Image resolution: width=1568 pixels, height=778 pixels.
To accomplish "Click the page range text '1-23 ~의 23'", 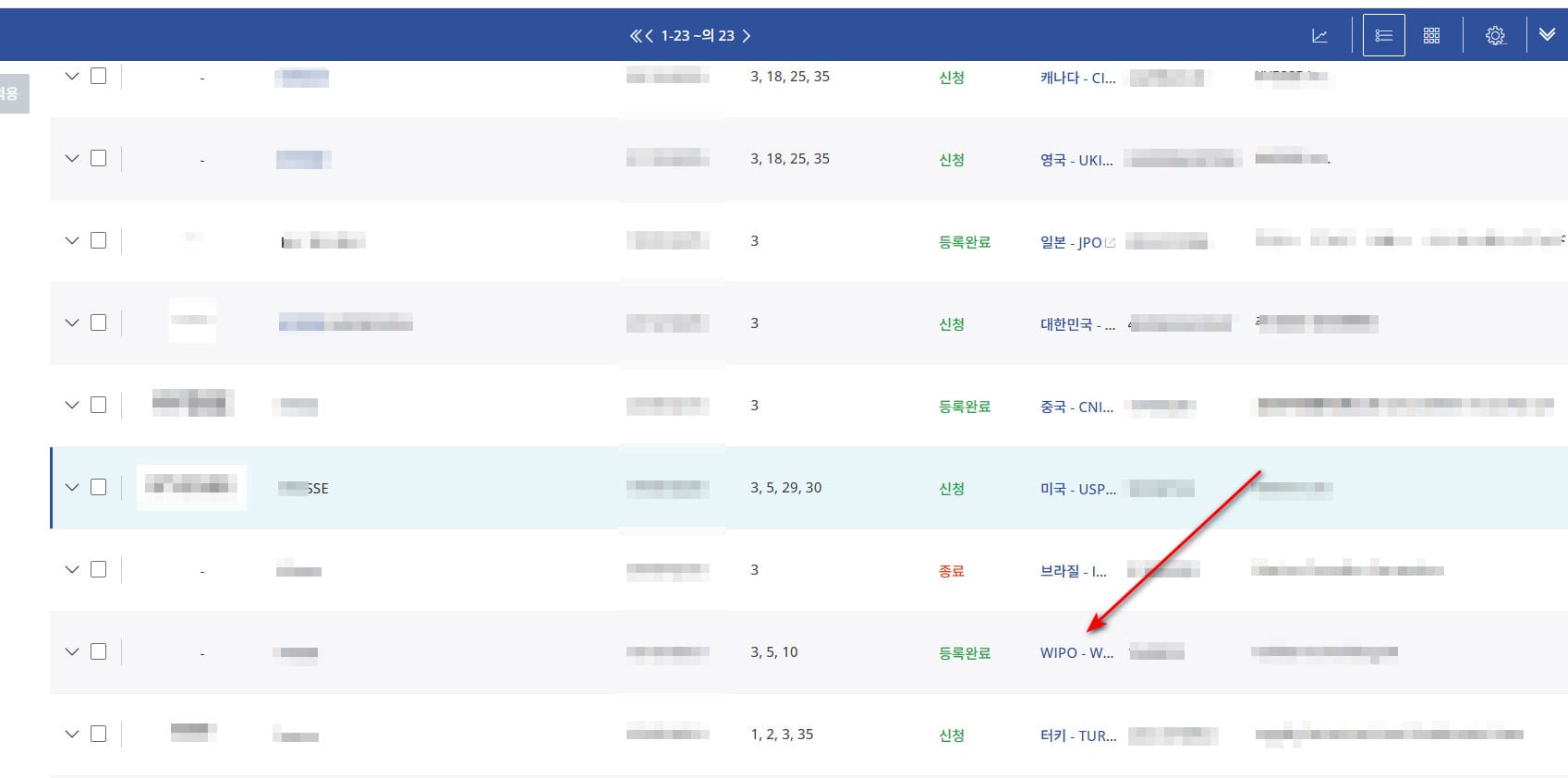I will point(698,36).
